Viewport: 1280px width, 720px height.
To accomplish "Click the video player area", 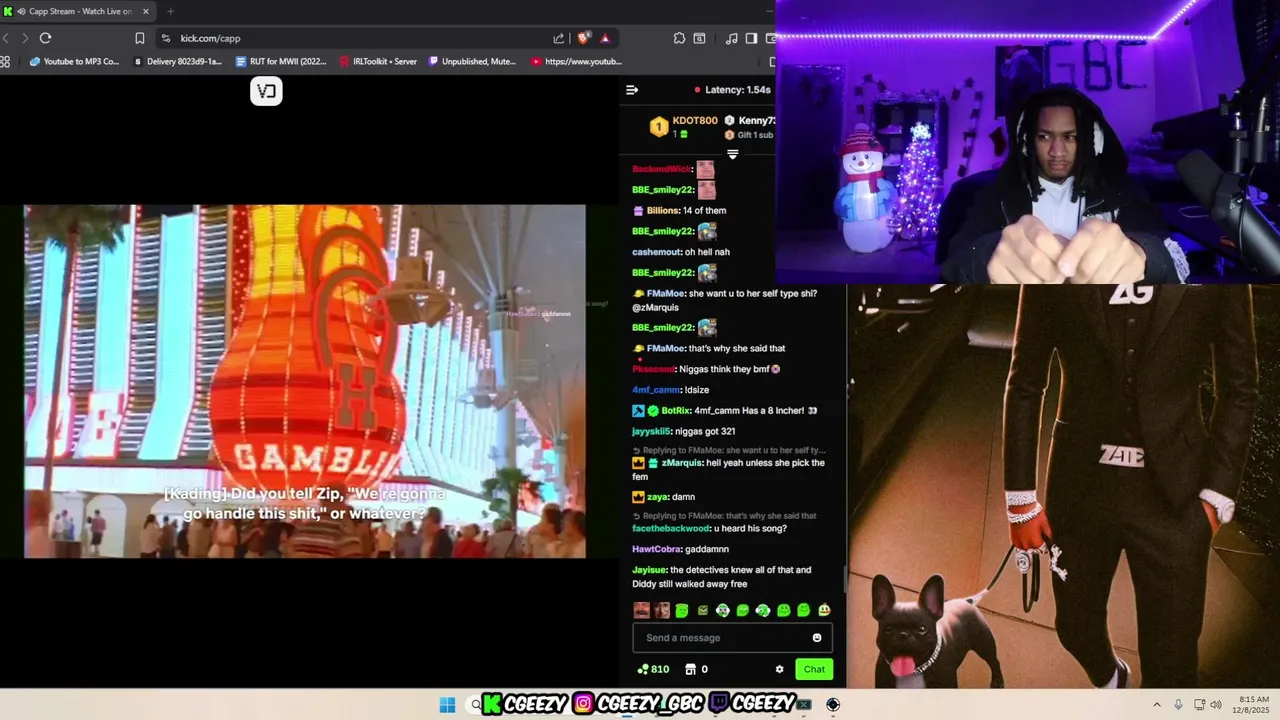I will (305, 381).
